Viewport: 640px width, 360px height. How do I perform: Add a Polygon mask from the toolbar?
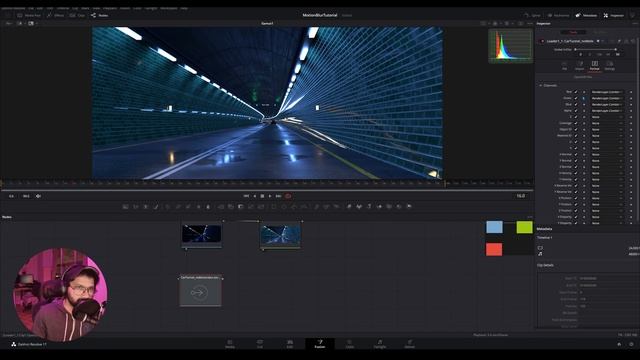tap(294, 207)
